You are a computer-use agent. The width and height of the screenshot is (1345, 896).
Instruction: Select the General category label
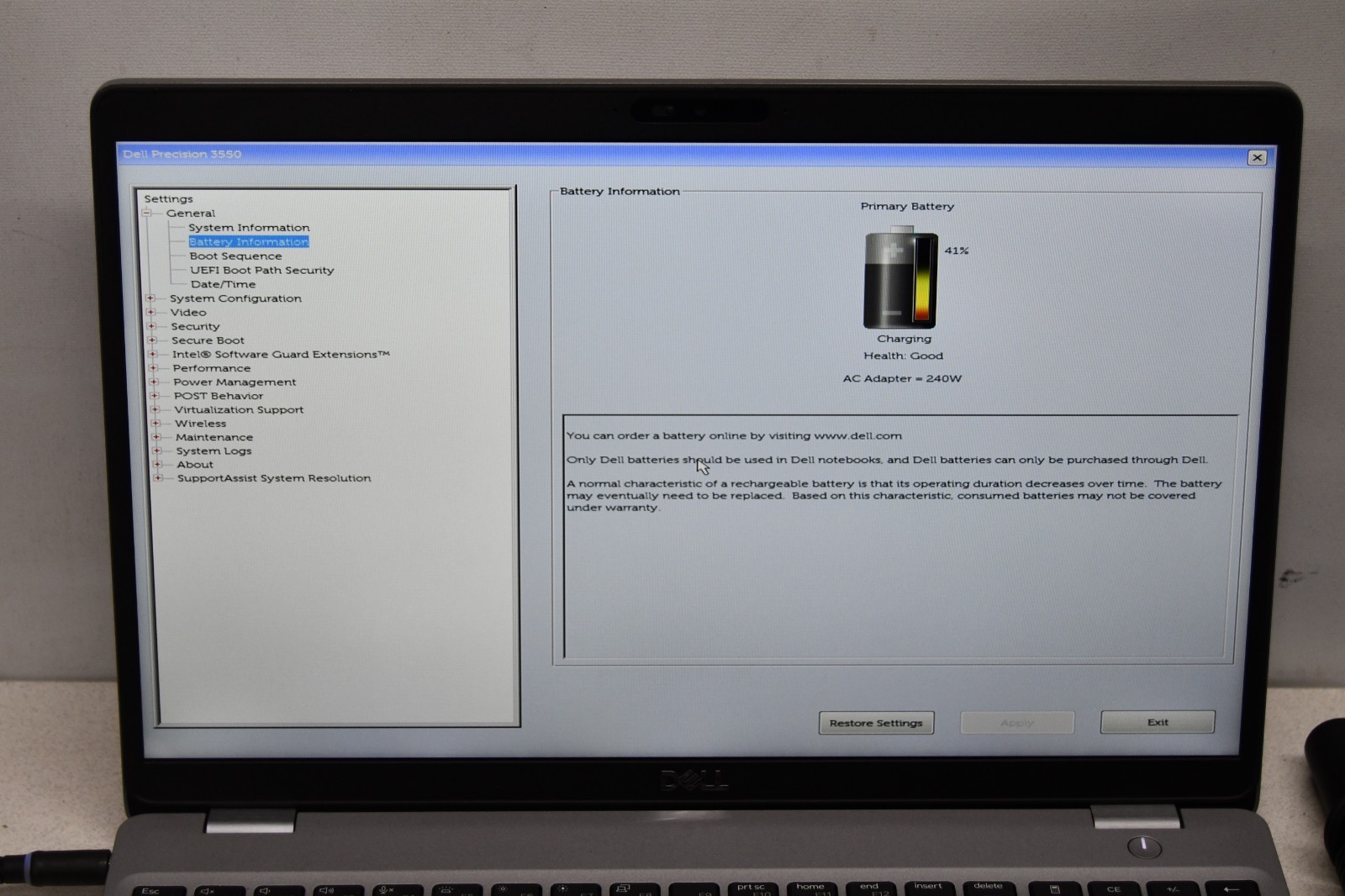coord(191,213)
